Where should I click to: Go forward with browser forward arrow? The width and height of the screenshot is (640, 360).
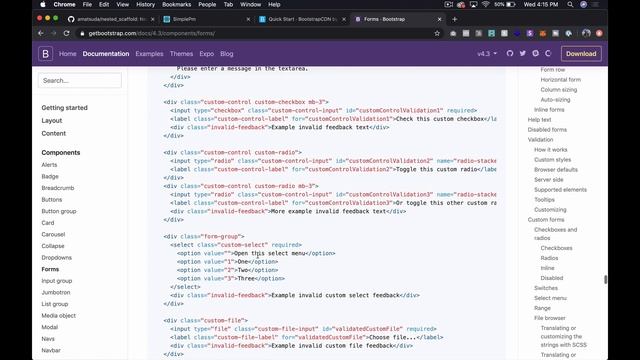click(x=53, y=33)
